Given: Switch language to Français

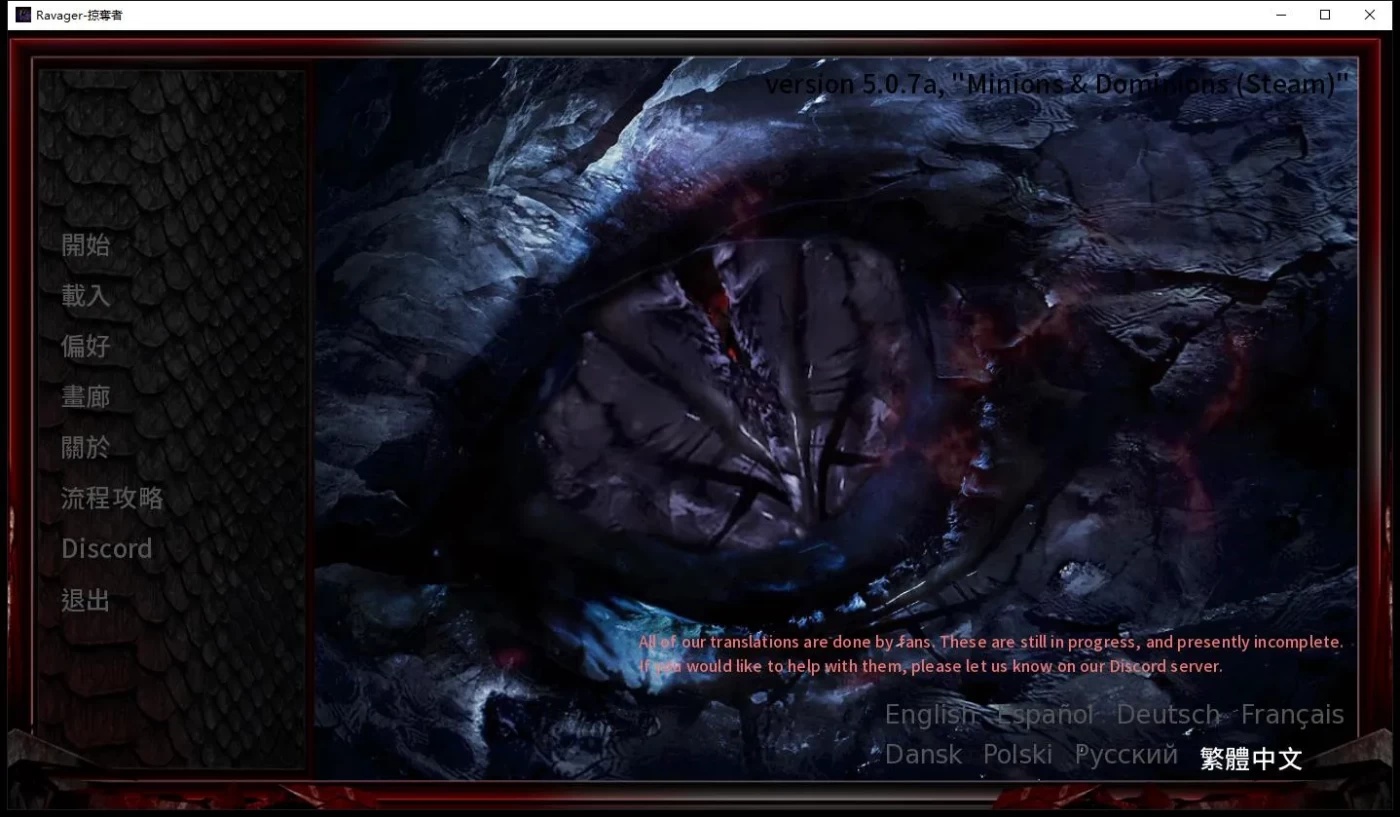Looking at the screenshot, I should pos(1292,714).
